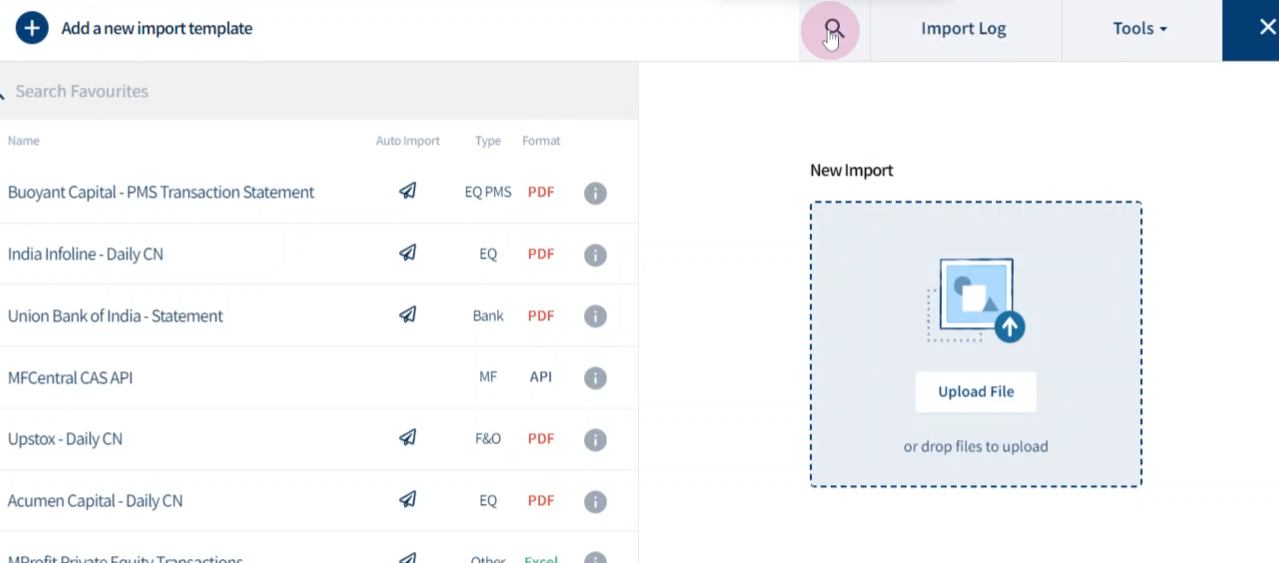The height and width of the screenshot is (563, 1279).
Task: Close the import panel with X
Action: tap(1267, 28)
